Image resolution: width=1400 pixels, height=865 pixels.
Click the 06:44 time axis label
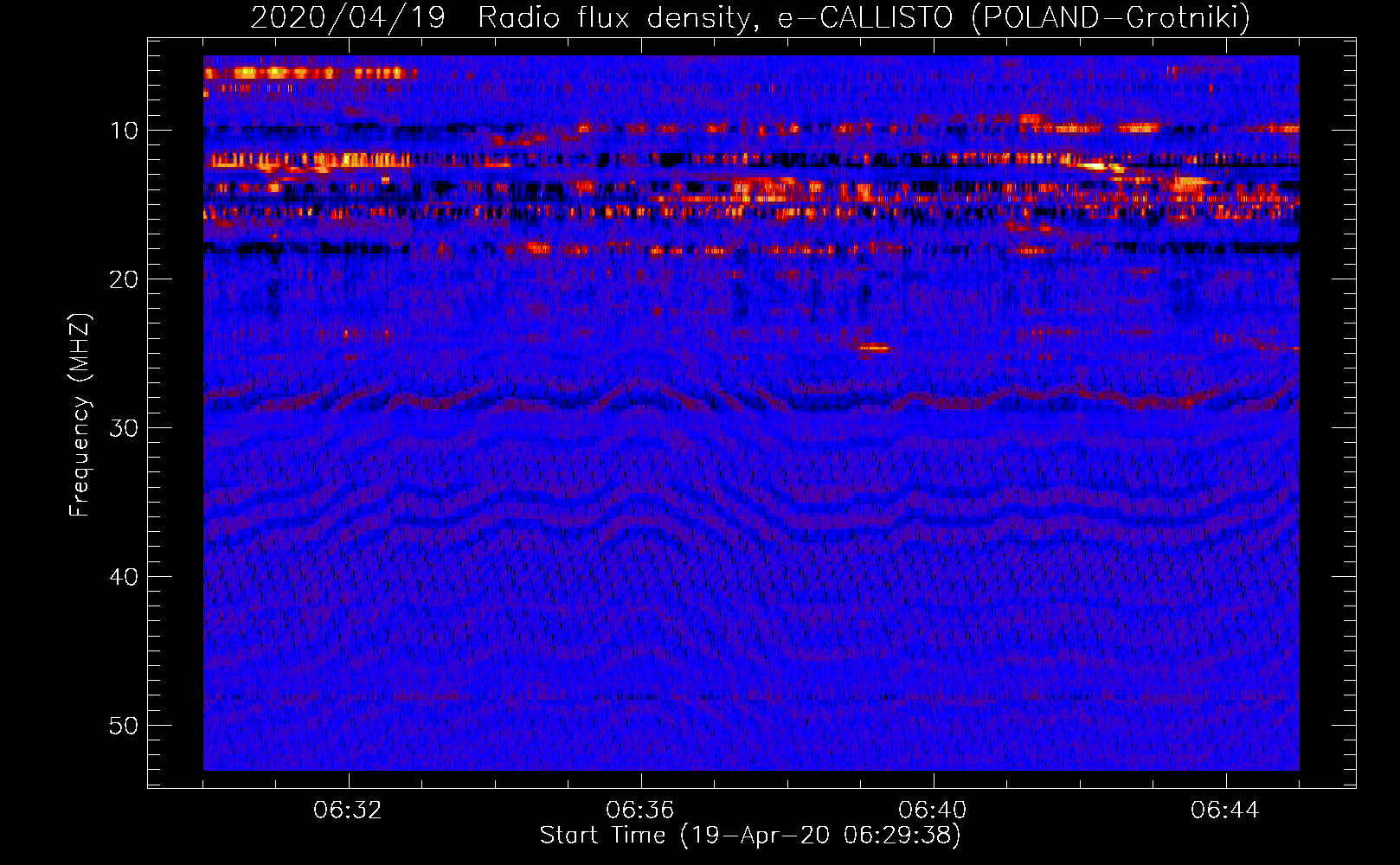[1225, 810]
